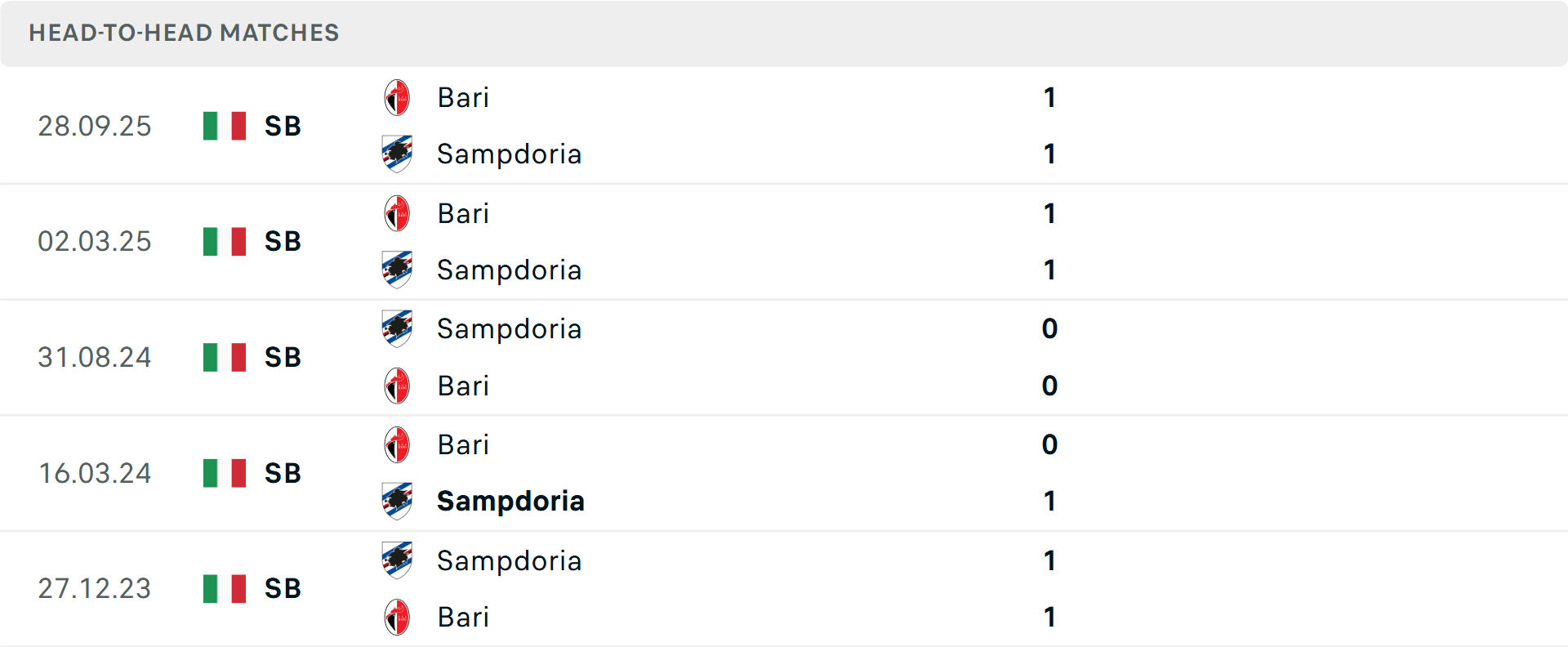The height and width of the screenshot is (647, 1568).
Task: Select the Bari badge in the 02.03.25 row
Action: (397, 212)
